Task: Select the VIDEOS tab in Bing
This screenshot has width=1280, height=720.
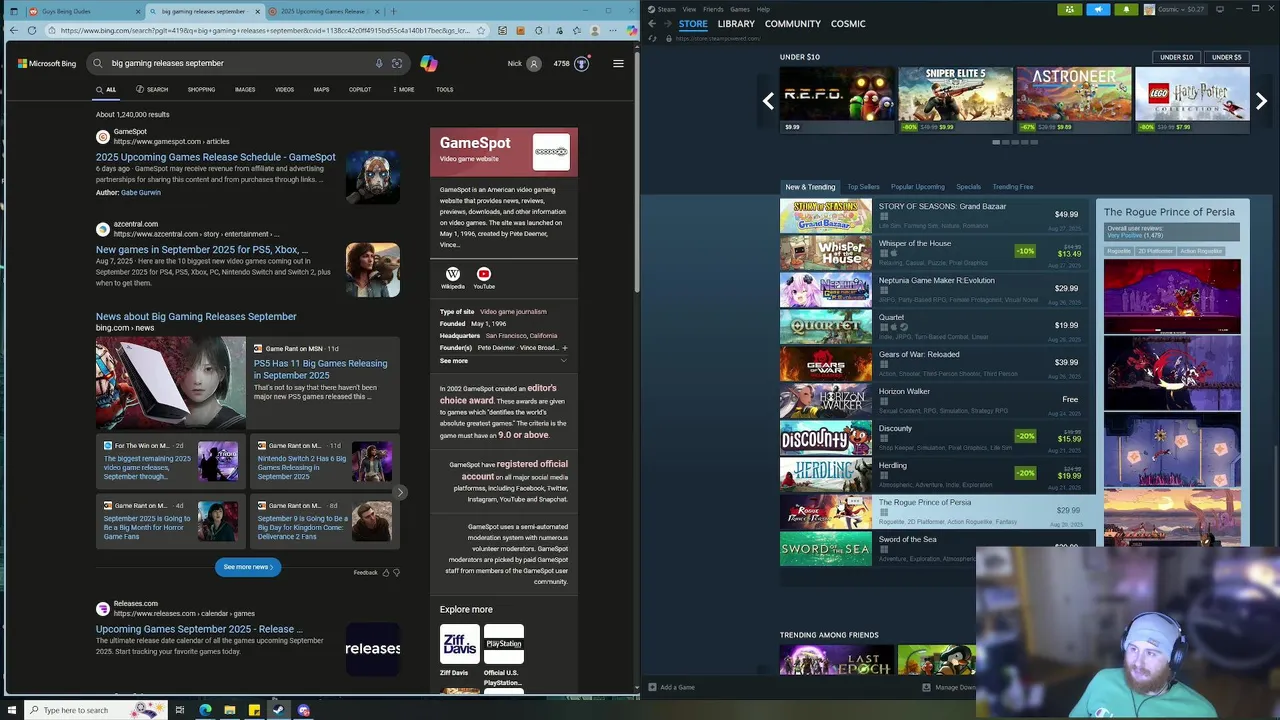Action: pos(284,90)
